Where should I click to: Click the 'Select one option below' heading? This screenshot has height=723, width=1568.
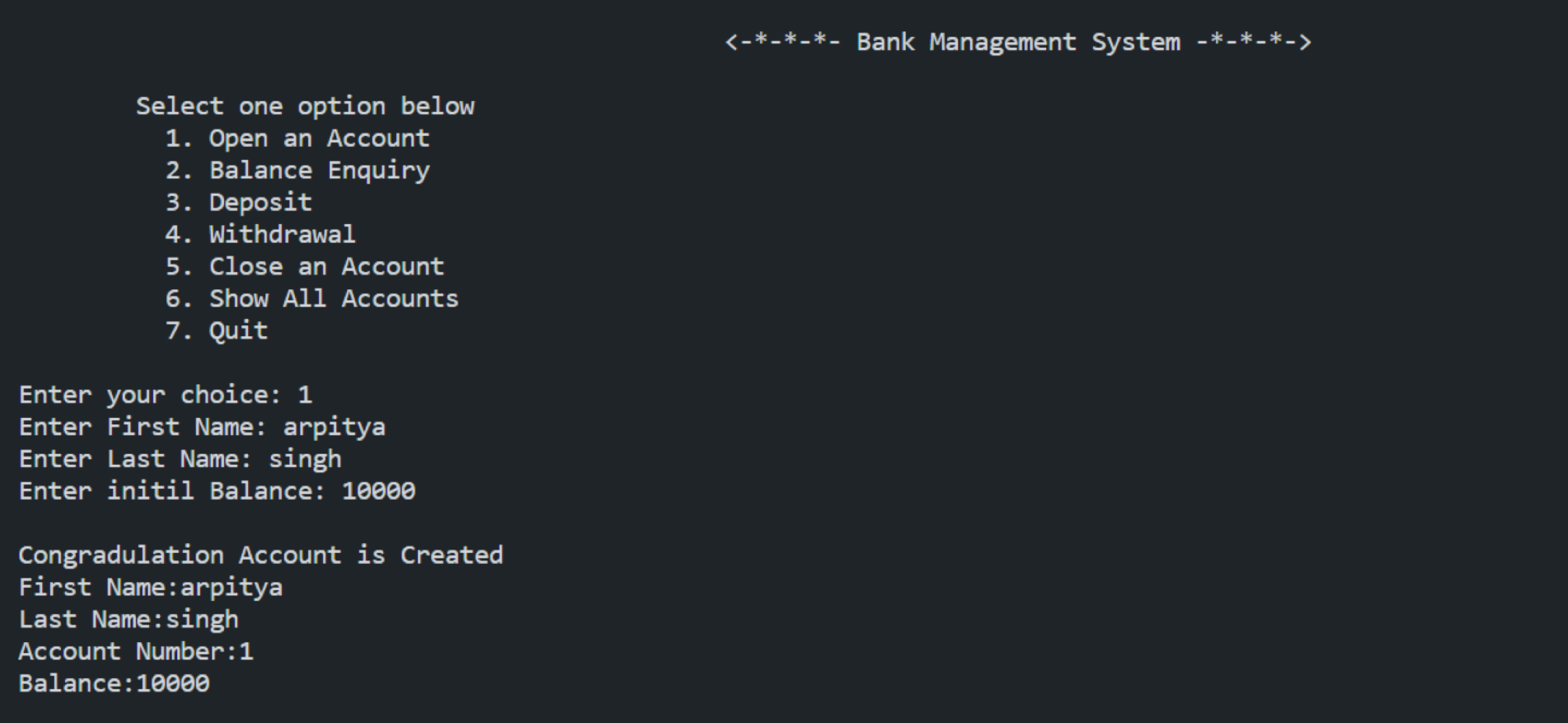(x=305, y=106)
